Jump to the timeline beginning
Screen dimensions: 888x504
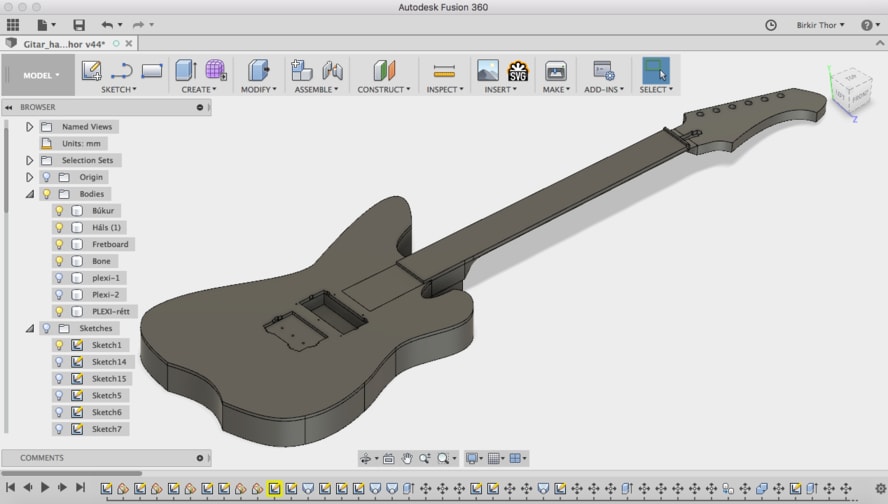pos(10,487)
